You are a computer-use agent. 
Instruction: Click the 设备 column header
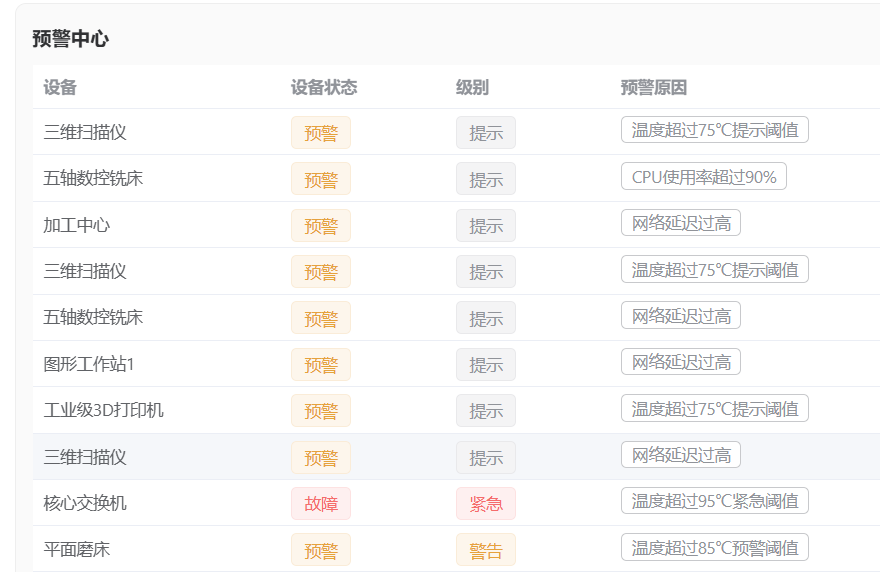(x=60, y=87)
